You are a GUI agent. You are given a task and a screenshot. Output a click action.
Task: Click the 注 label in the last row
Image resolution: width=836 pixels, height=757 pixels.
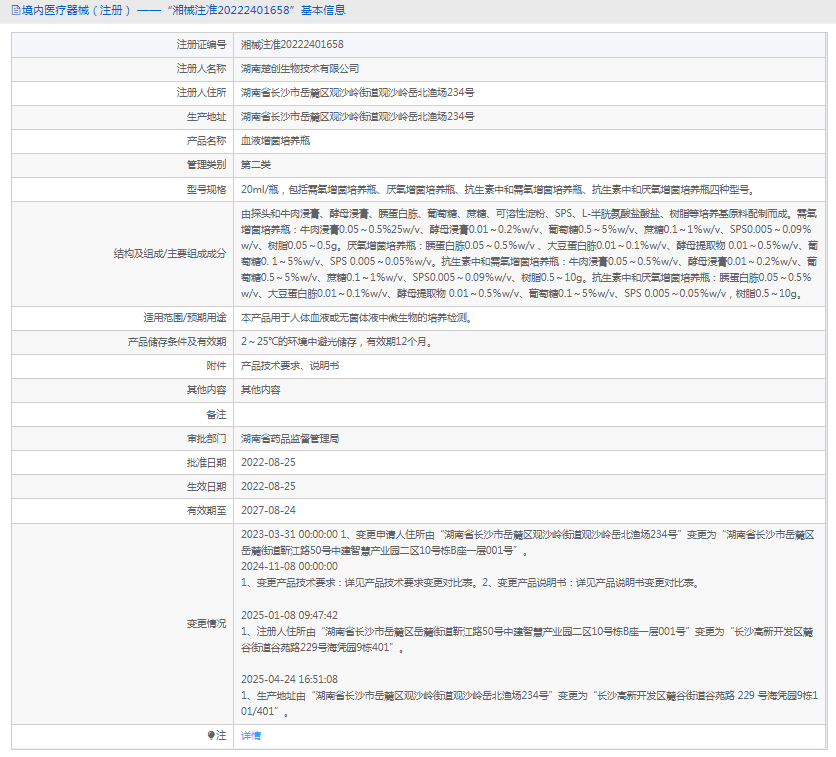coord(221,736)
